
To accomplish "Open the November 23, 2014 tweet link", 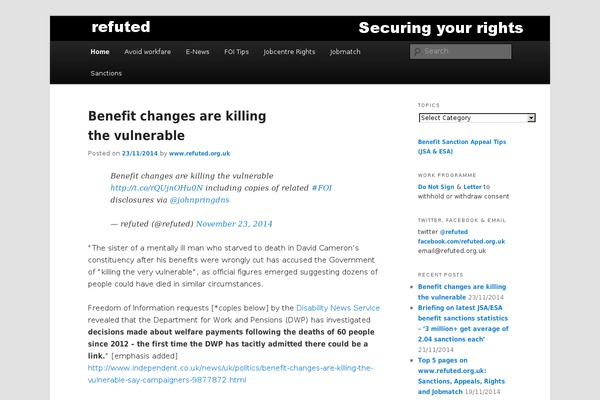I will coord(234,224).
